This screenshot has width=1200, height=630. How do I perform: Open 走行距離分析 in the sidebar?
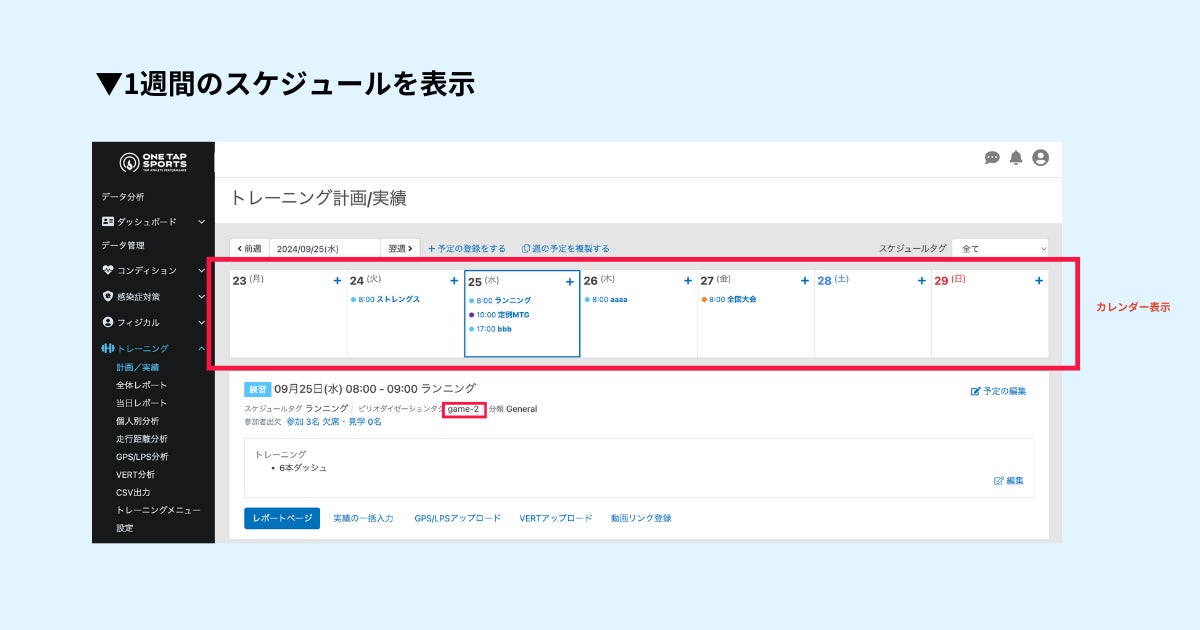141,438
